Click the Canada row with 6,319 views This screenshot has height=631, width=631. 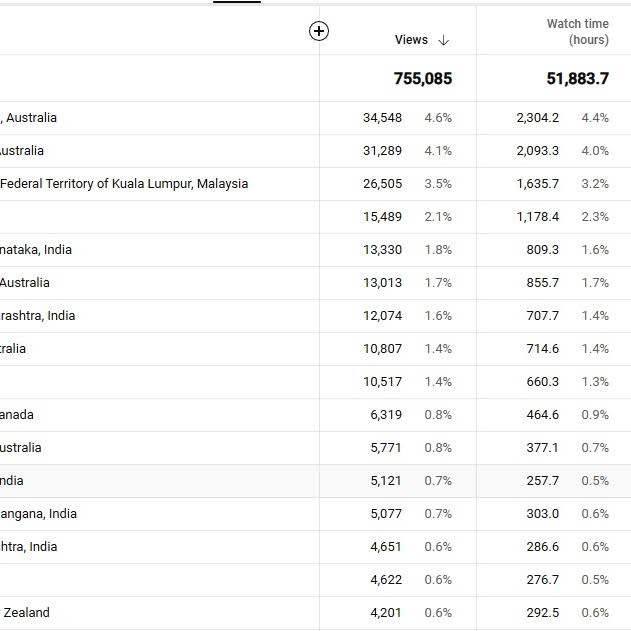pyautogui.click(x=316, y=415)
